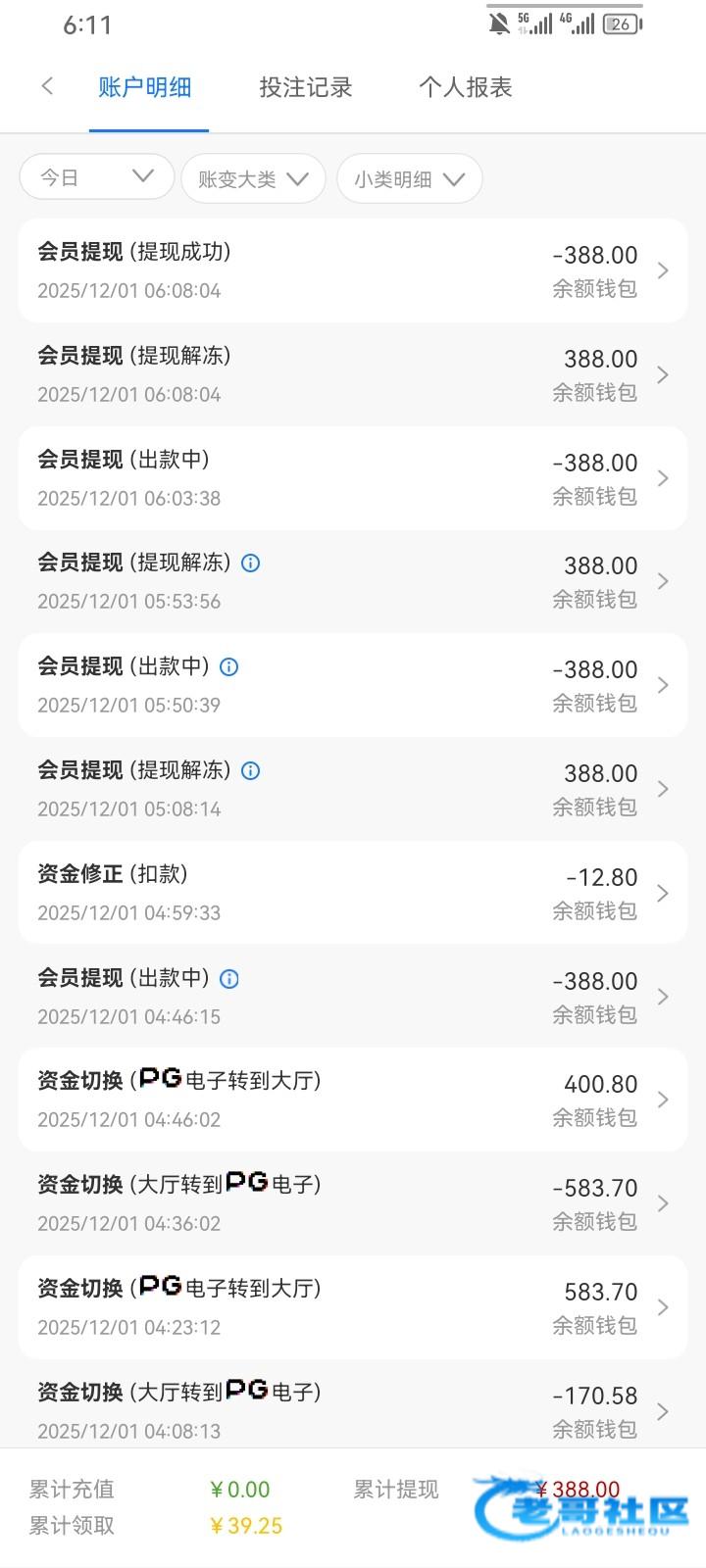Open the -170.58 大厅转到PG电子 record
The height and width of the screenshot is (1568, 706).
353,1409
